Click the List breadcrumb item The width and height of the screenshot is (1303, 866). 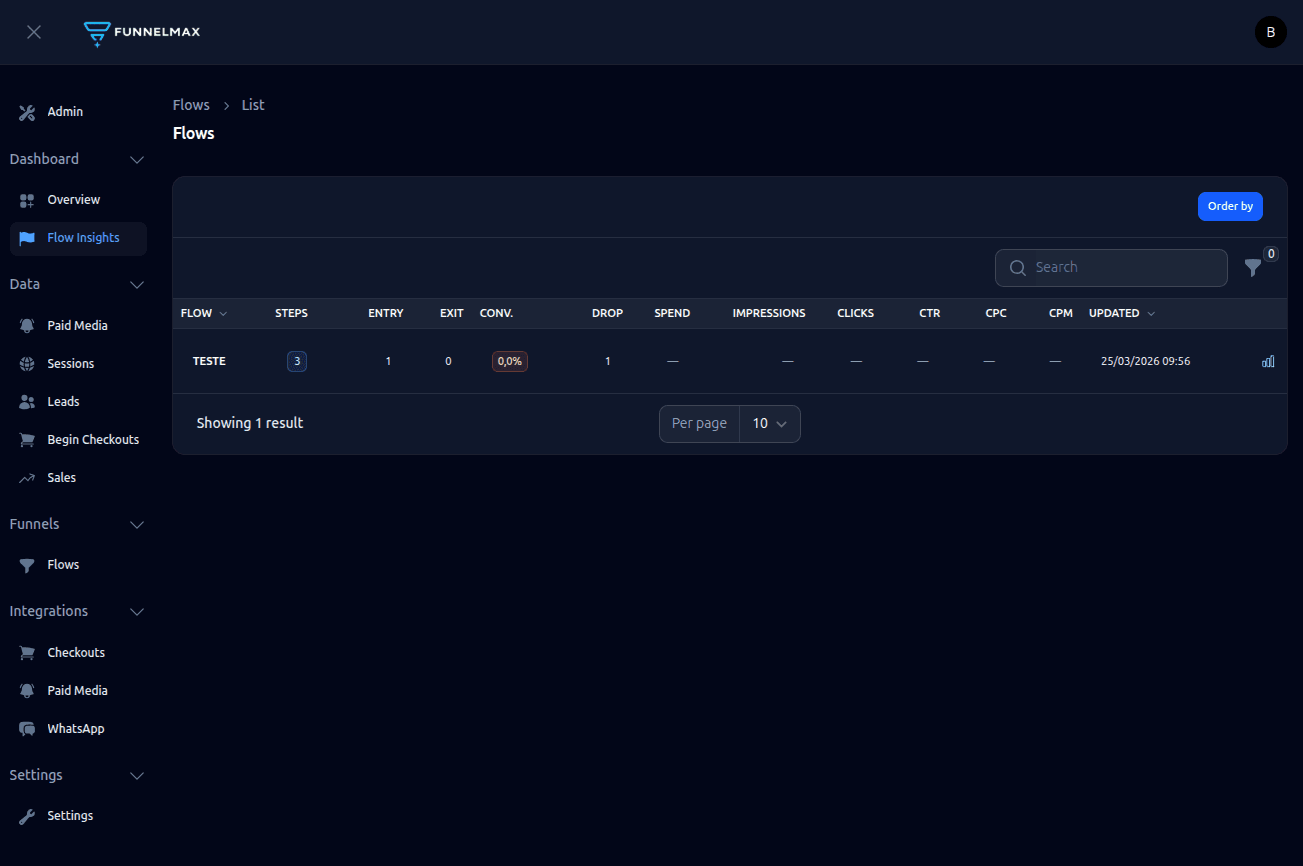pyautogui.click(x=252, y=104)
